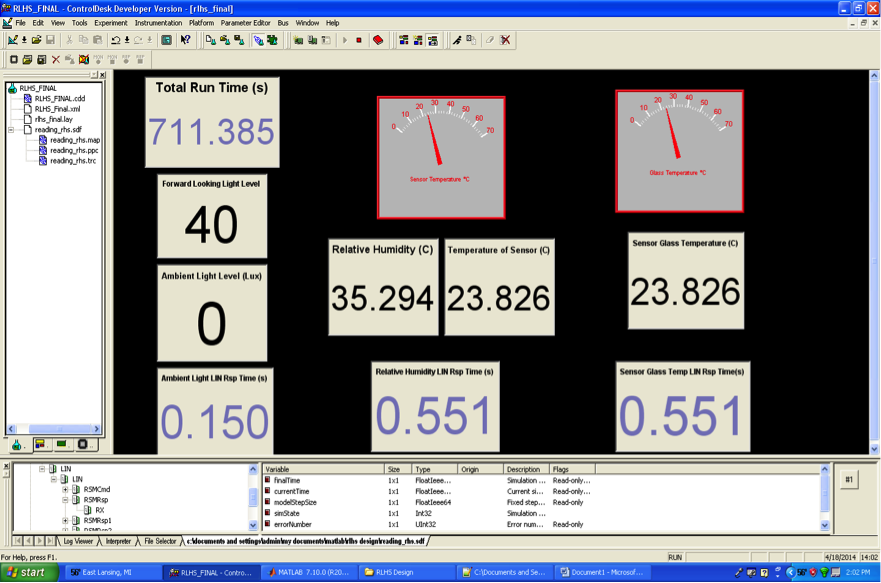
Task: Click the undo arrow icon
Action: (115, 40)
